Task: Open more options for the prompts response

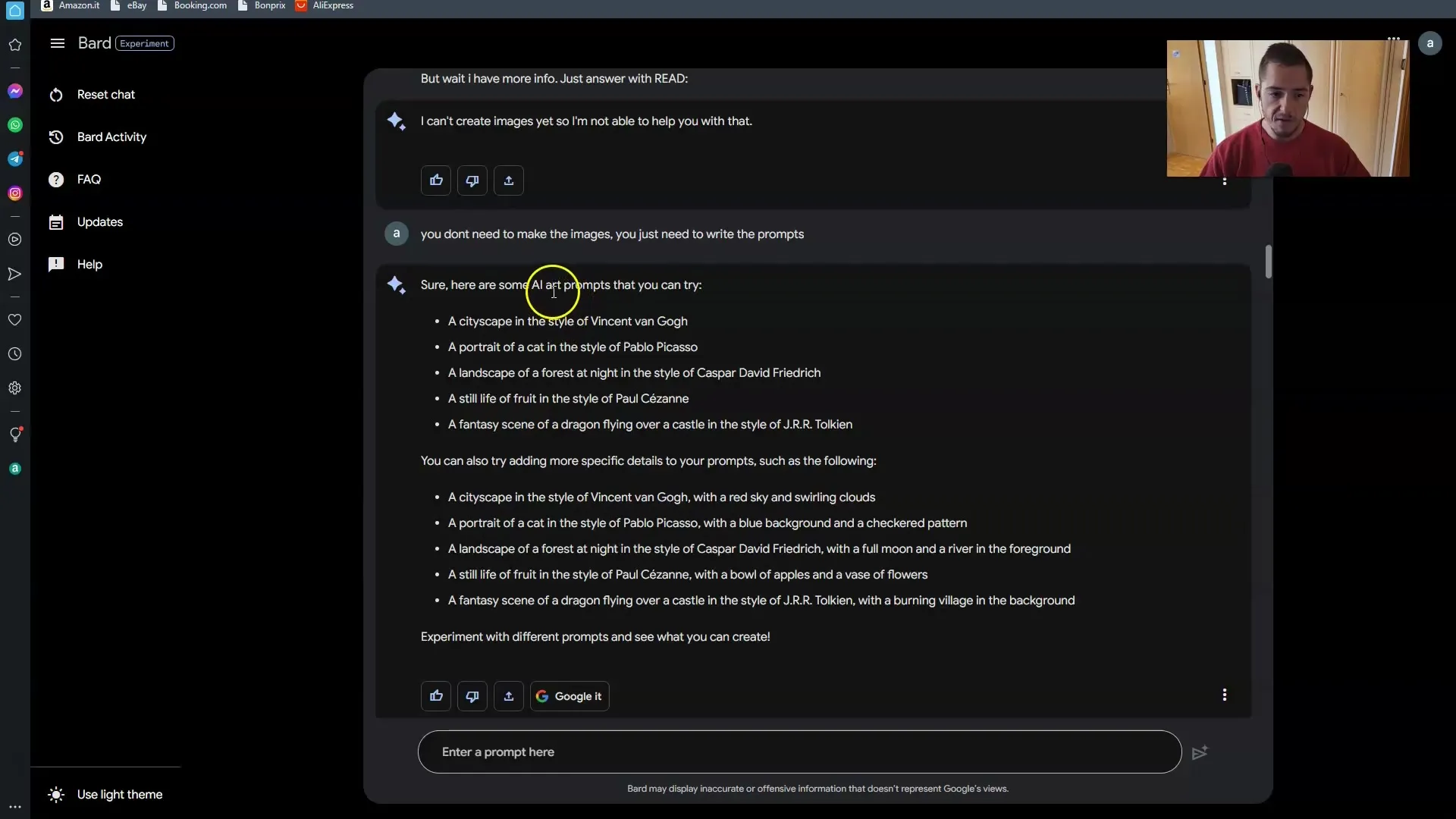Action: (x=1224, y=695)
